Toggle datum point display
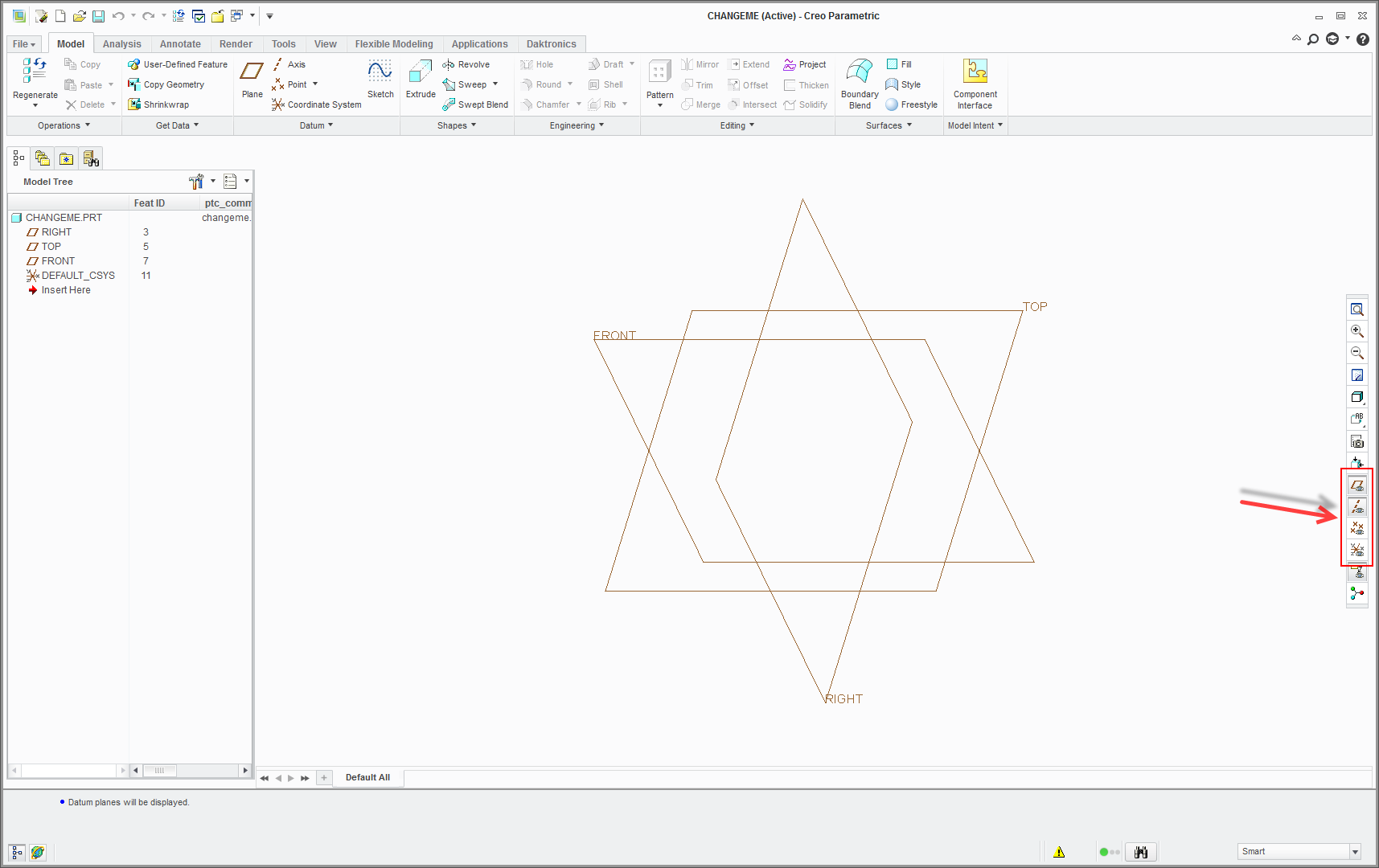This screenshot has height=868, width=1379. 1357,528
